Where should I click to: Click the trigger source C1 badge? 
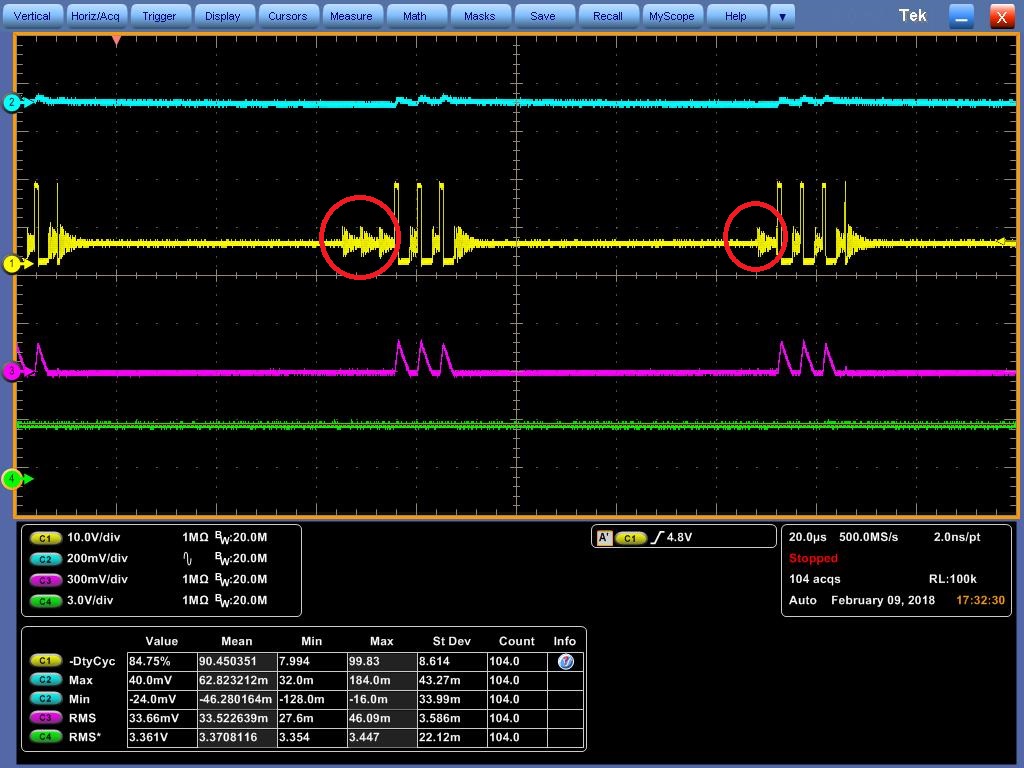tap(630, 538)
